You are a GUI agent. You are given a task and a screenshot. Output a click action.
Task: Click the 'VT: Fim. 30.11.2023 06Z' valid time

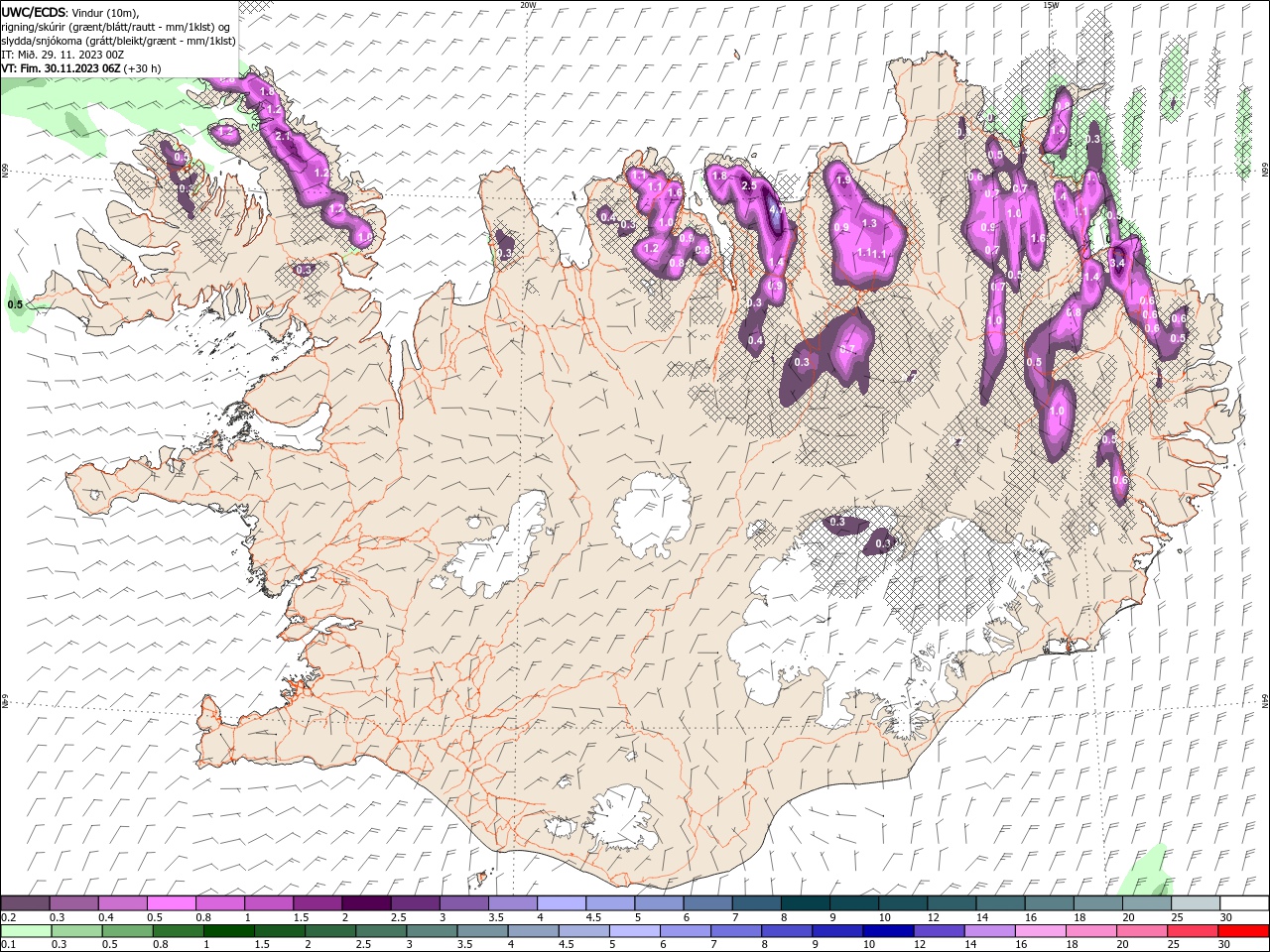tap(61, 68)
